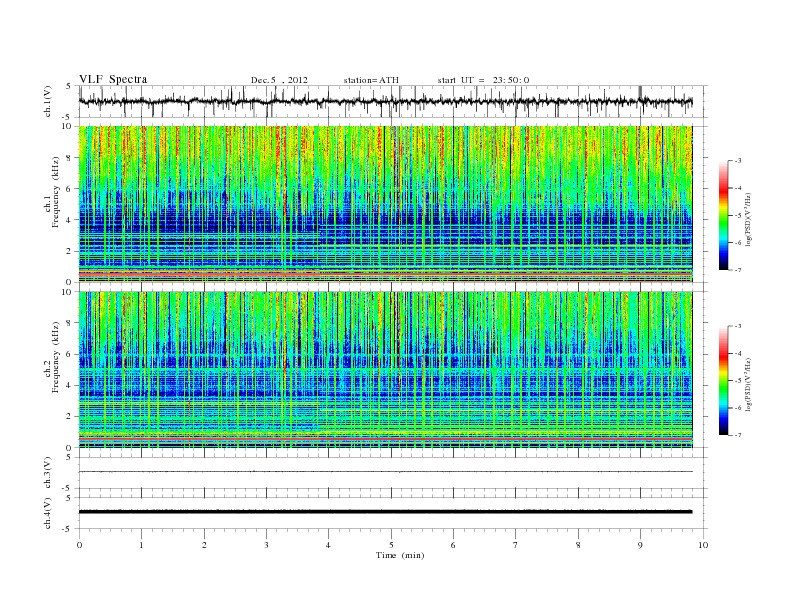
Task: Click the "4" kHz tick on ch.2 axis
Action: point(69,386)
